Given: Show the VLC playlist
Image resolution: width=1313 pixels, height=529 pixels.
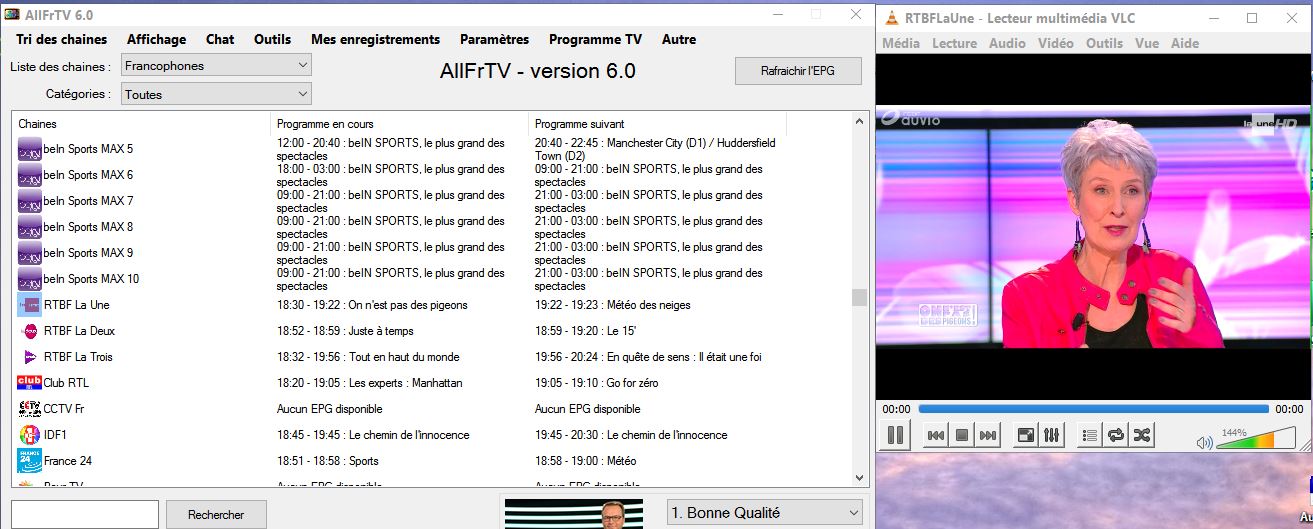Looking at the screenshot, I should pos(1090,436).
